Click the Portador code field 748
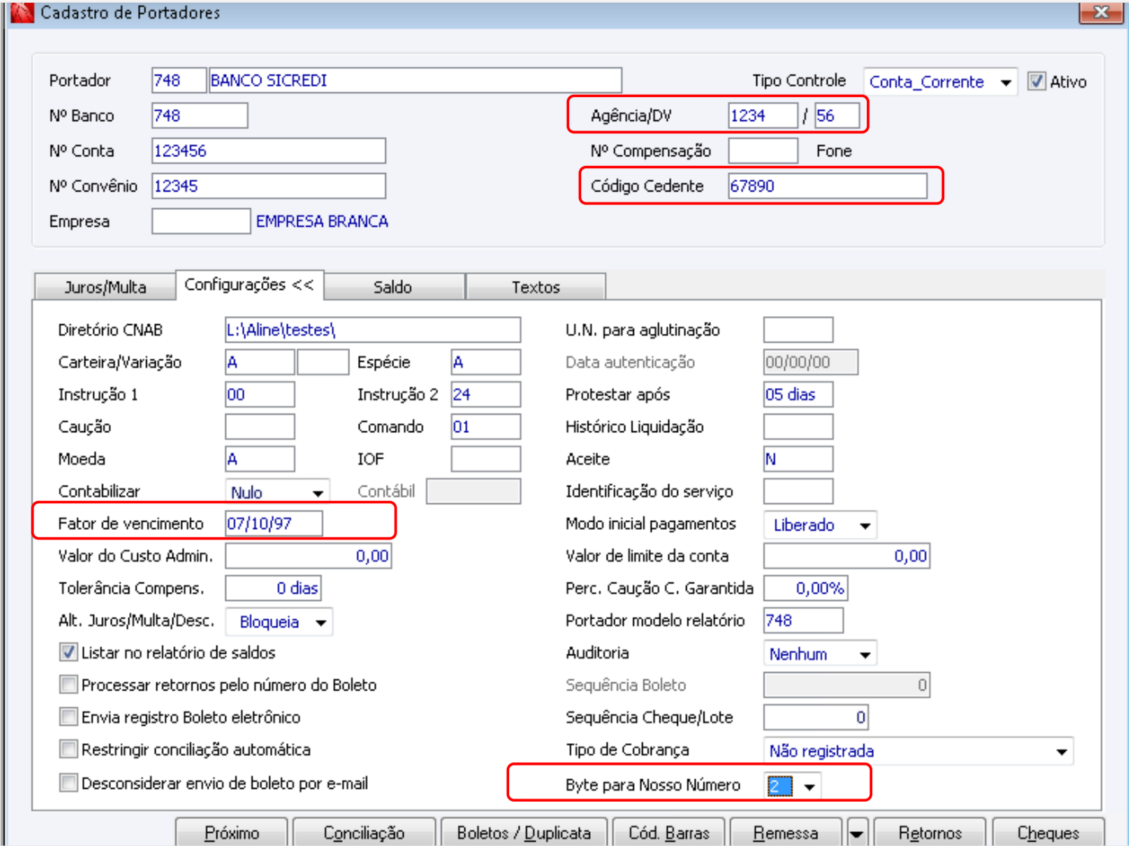The image size is (1129, 846). pyautogui.click(x=179, y=80)
